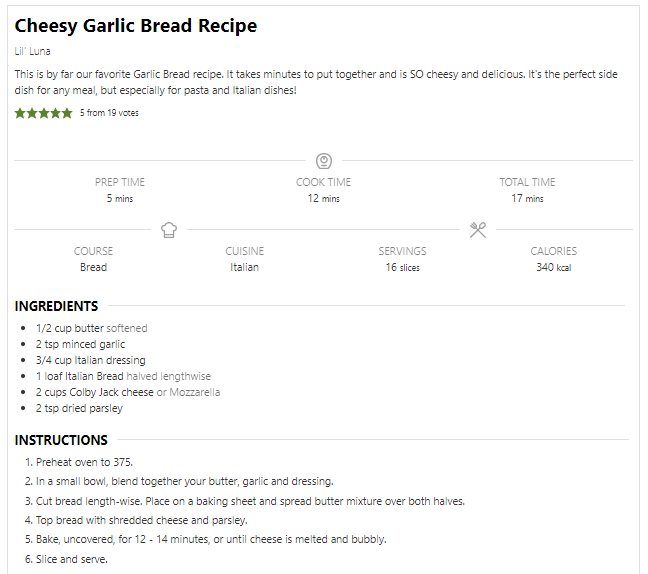Click the Instructions section heading
The height and width of the screenshot is (574, 648).
61,440
